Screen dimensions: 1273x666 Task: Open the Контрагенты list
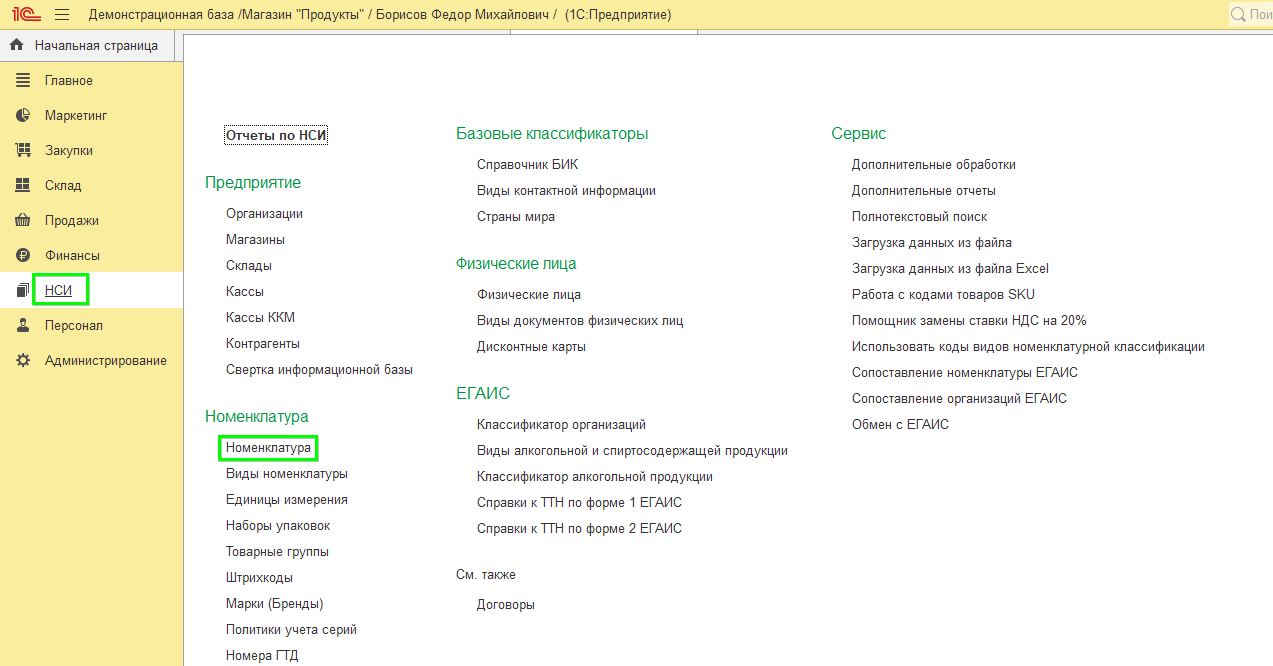pyautogui.click(x=263, y=343)
